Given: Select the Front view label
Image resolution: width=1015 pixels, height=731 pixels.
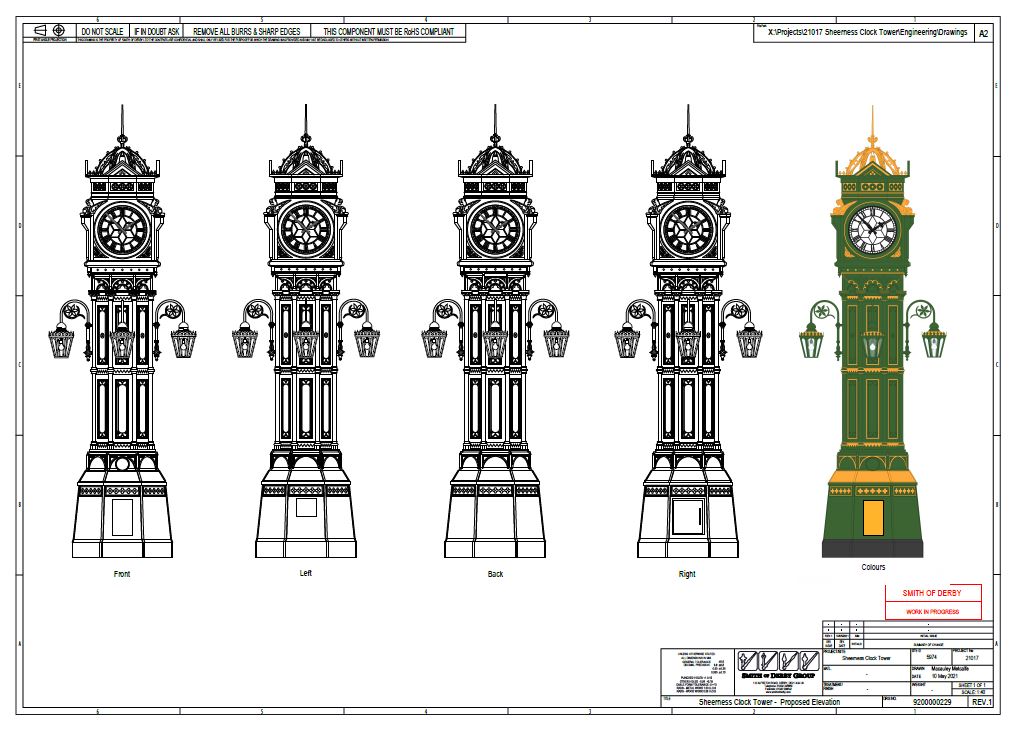Looking at the screenshot, I should click(120, 574).
